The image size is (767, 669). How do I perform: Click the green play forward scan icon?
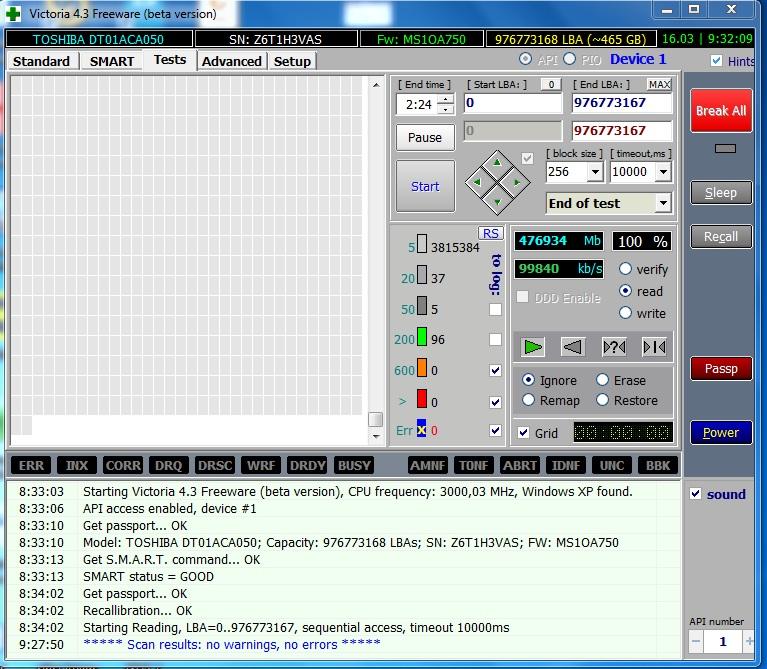pyautogui.click(x=532, y=347)
